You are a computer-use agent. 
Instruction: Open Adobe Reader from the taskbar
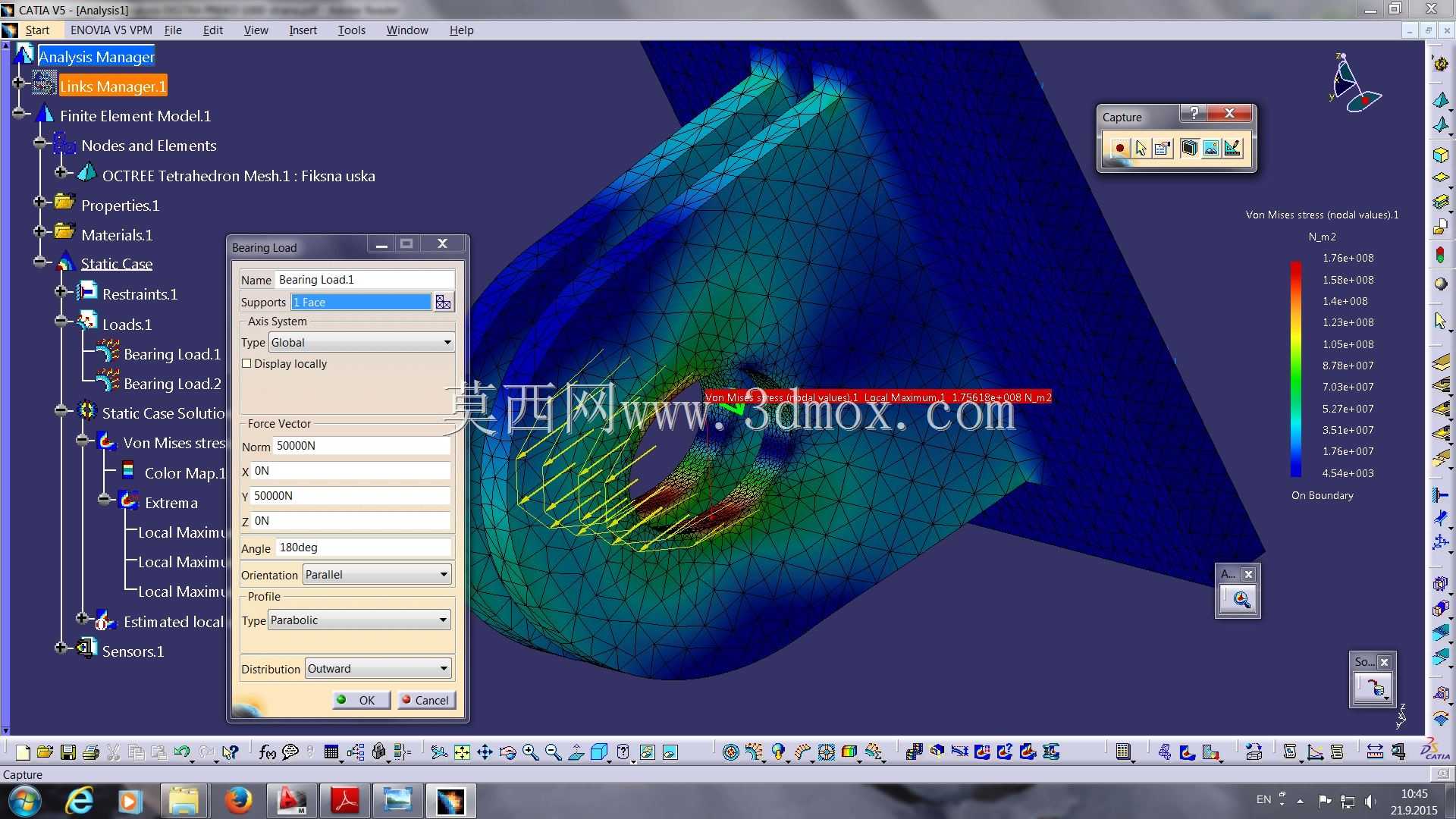click(346, 801)
